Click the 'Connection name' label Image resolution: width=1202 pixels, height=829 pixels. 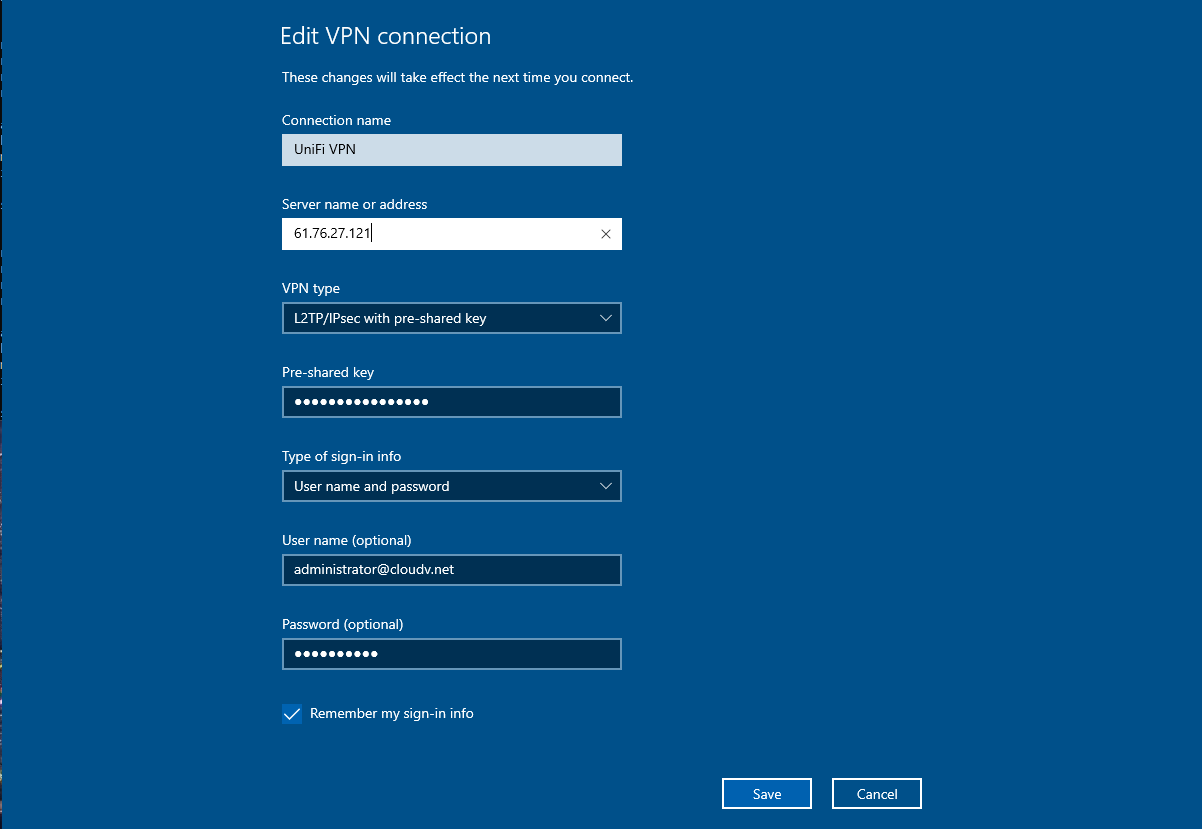[336, 120]
